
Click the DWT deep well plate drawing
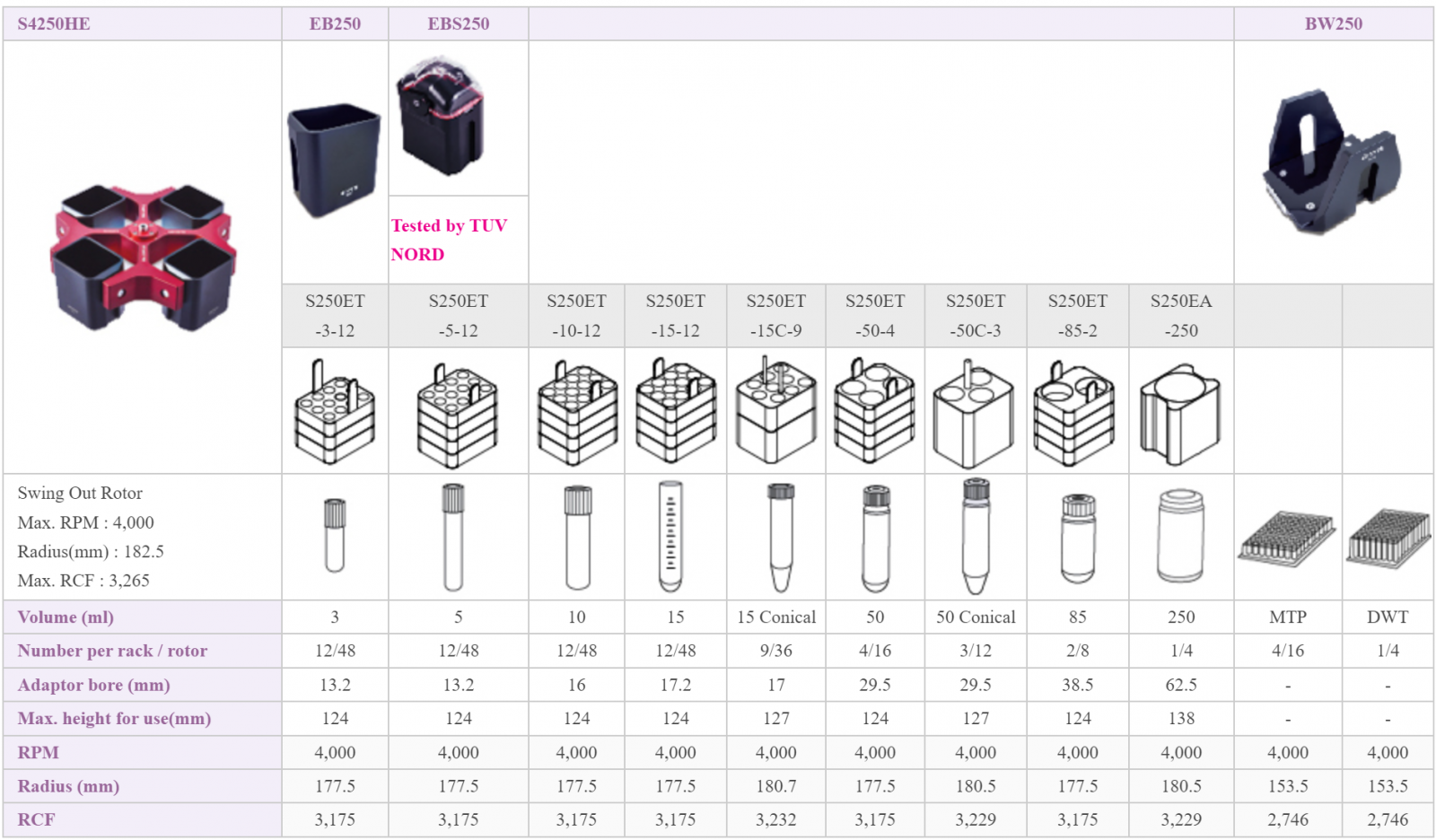(x=1388, y=538)
